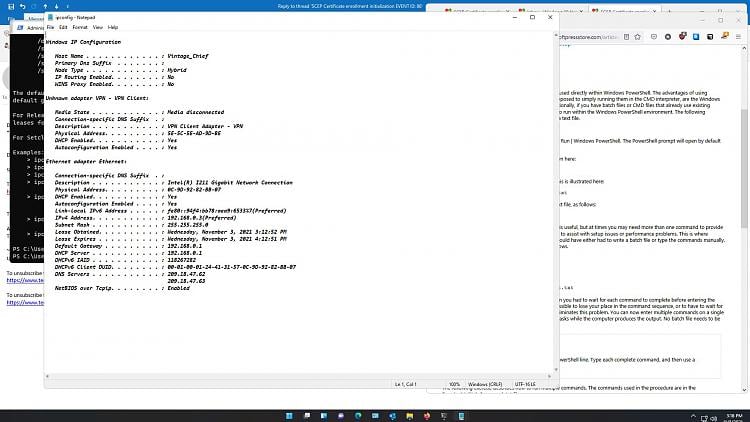Click the second unsubscribe link in the email
The height and width of the screenshot is (422, 750).
point(25,302)
